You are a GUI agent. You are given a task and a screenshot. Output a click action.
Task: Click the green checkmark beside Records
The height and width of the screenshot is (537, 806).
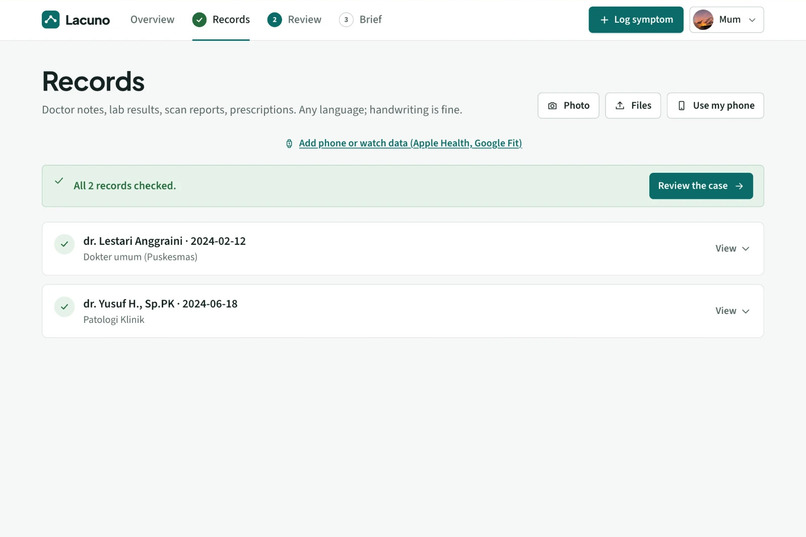coord(199,20)
